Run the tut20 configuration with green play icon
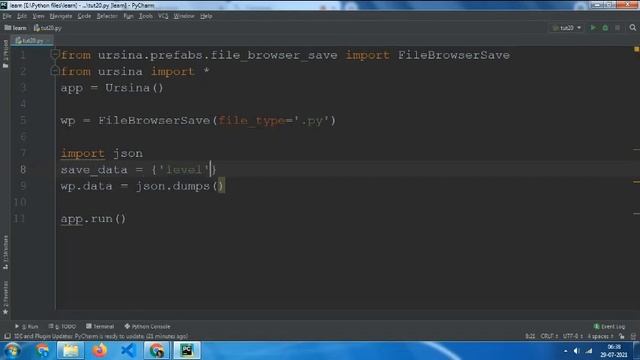The image size is (640, 360). 593,28
